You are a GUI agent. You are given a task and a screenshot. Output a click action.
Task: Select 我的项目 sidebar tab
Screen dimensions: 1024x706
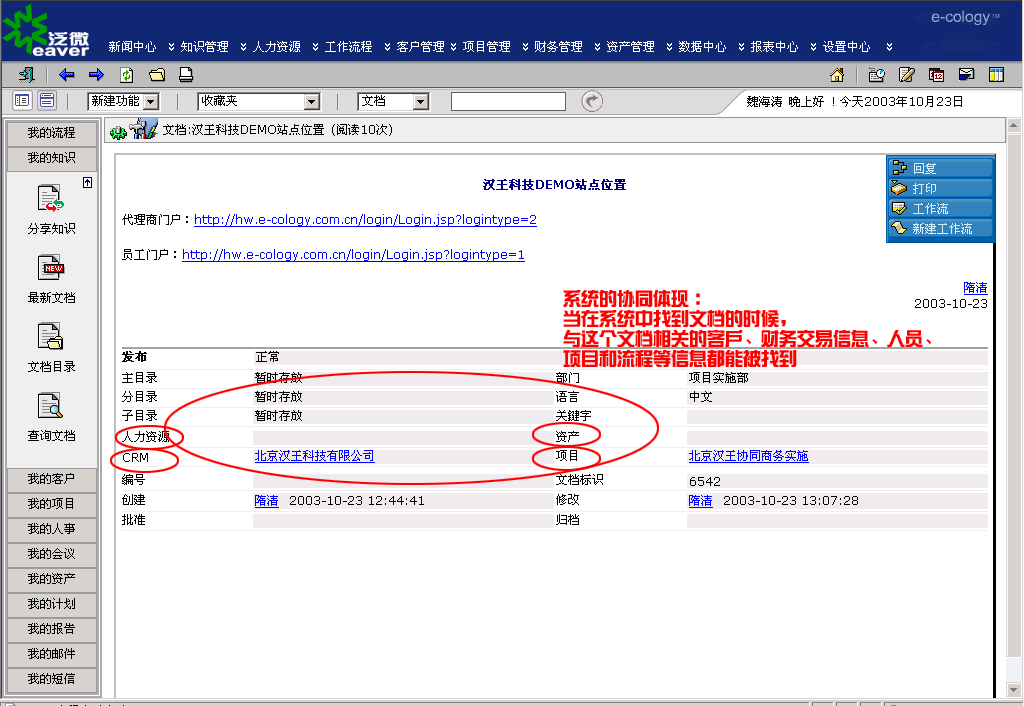52,504
